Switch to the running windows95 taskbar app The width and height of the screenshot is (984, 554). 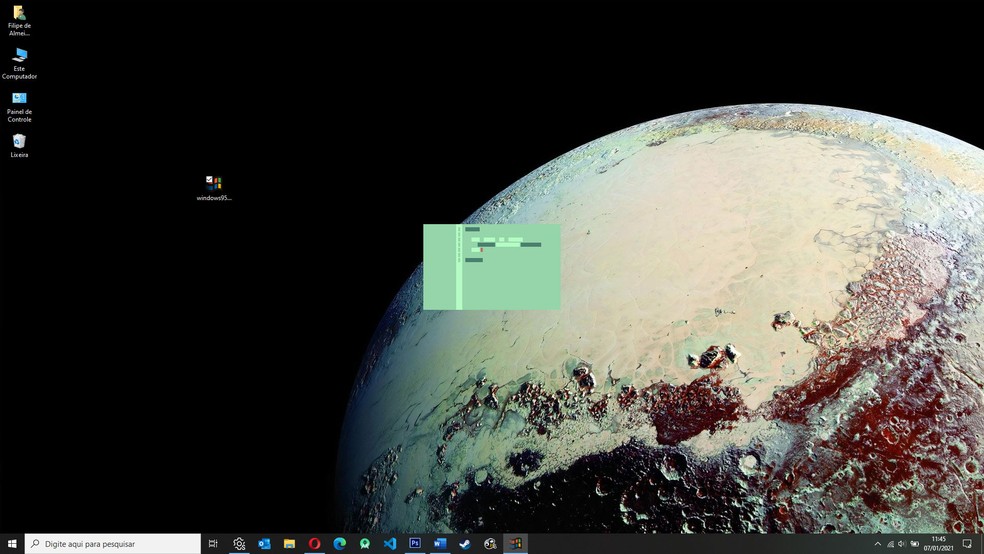coord(515,544)
